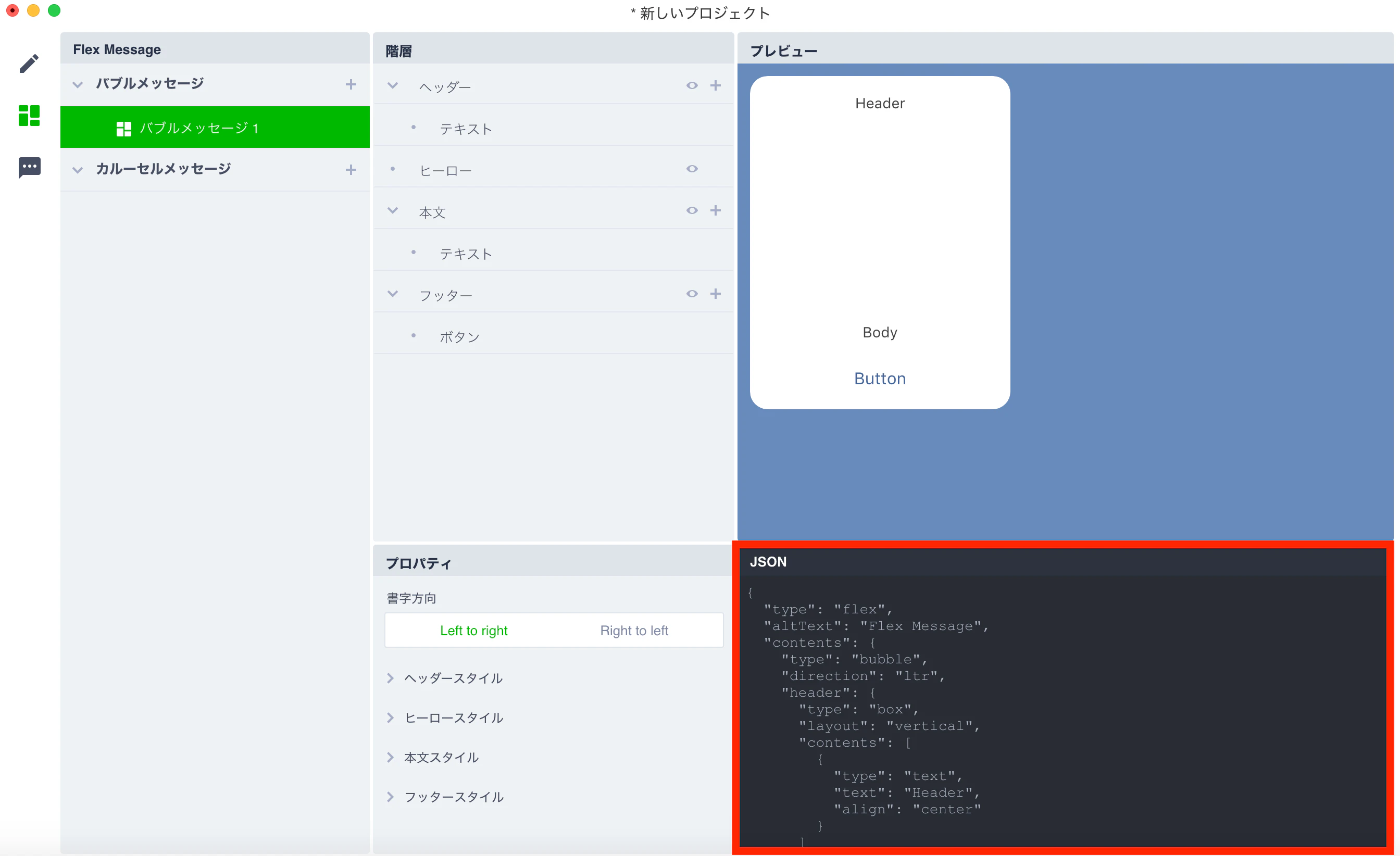Image resolution: width=1400 pixels, height=856 pixels.
Task: Expand ヘッダースタイル properties
Action: coord(445,678)
